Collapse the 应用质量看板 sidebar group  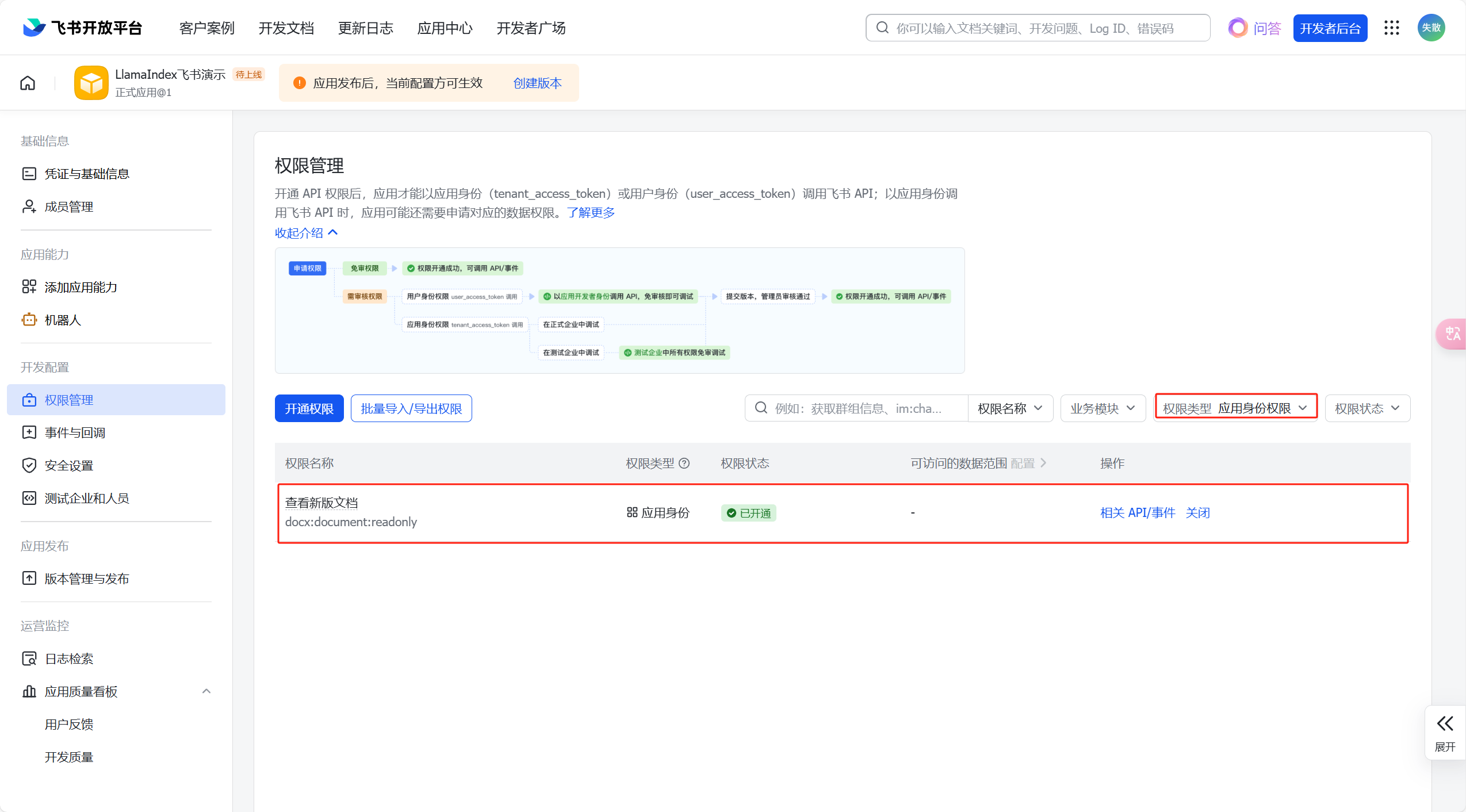tap(206, 691)
